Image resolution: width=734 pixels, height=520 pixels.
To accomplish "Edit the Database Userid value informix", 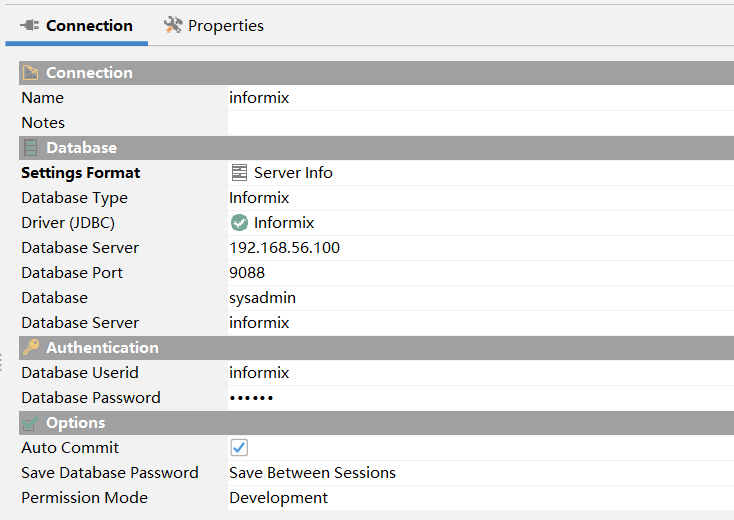I will pos(481,373).
